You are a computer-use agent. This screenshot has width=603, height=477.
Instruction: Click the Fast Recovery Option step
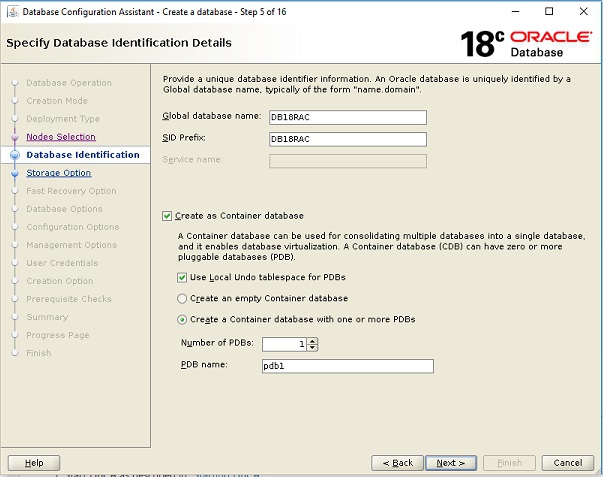[x=71, y=191]
